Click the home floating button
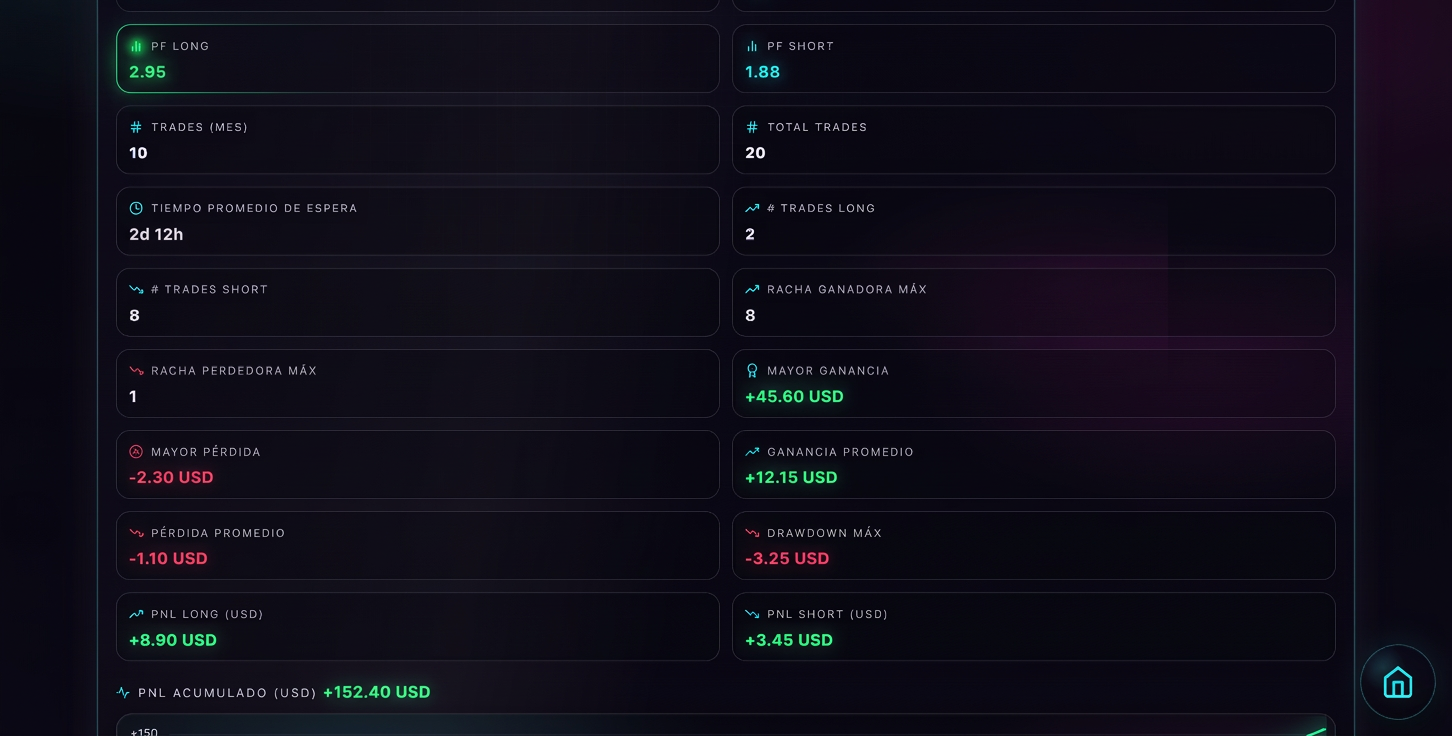Image resolution: width=1452 pixels, height=736 pixels. (x=1397, y=682)
